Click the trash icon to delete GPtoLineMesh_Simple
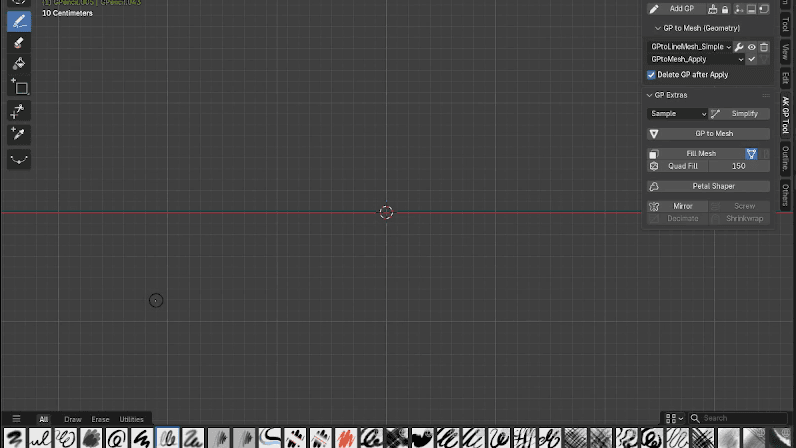This screenshot has width=796, height=448. click(764, 47)
